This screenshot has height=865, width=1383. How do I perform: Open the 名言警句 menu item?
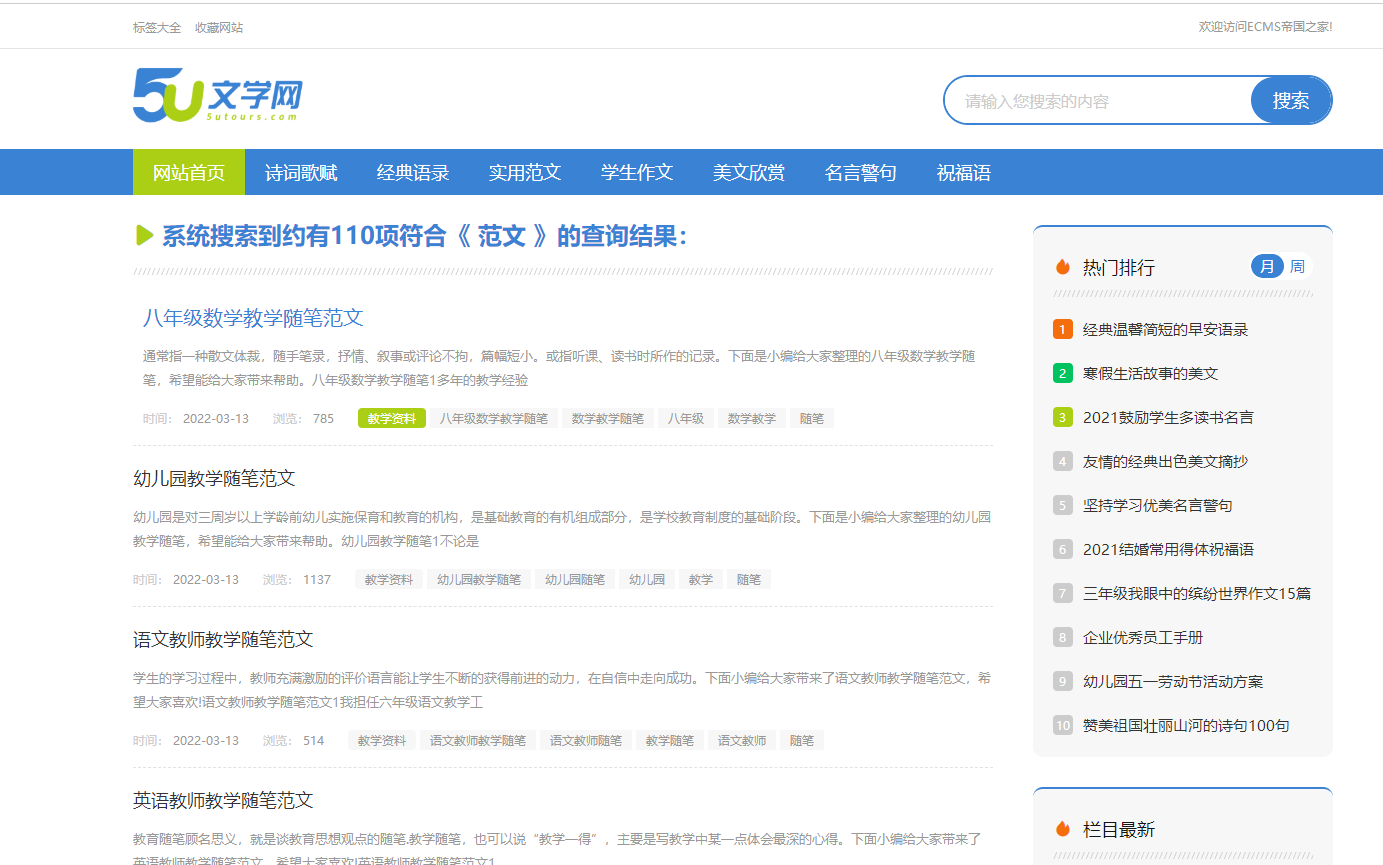861,172
